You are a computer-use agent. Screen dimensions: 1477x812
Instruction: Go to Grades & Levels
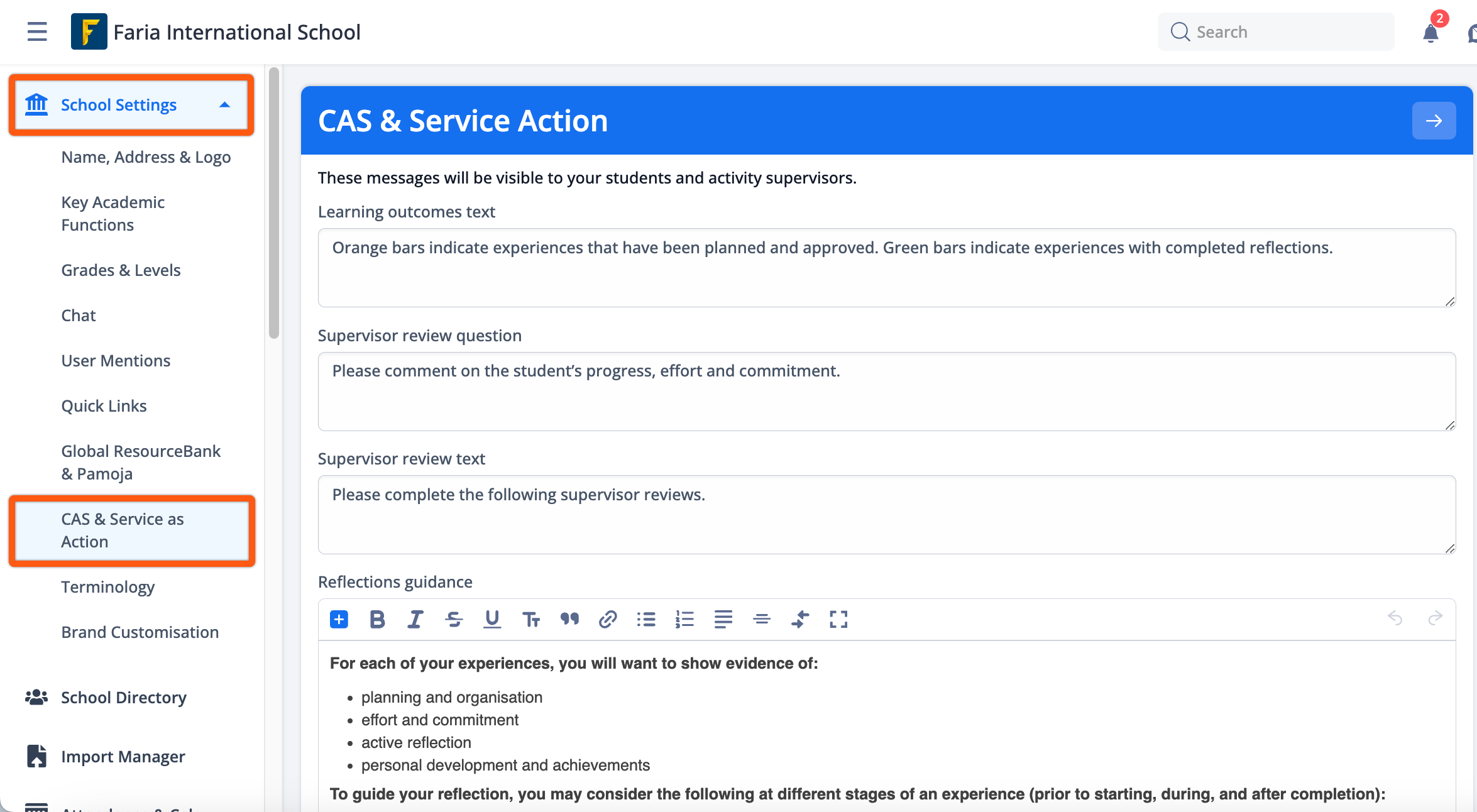[121, 270]
